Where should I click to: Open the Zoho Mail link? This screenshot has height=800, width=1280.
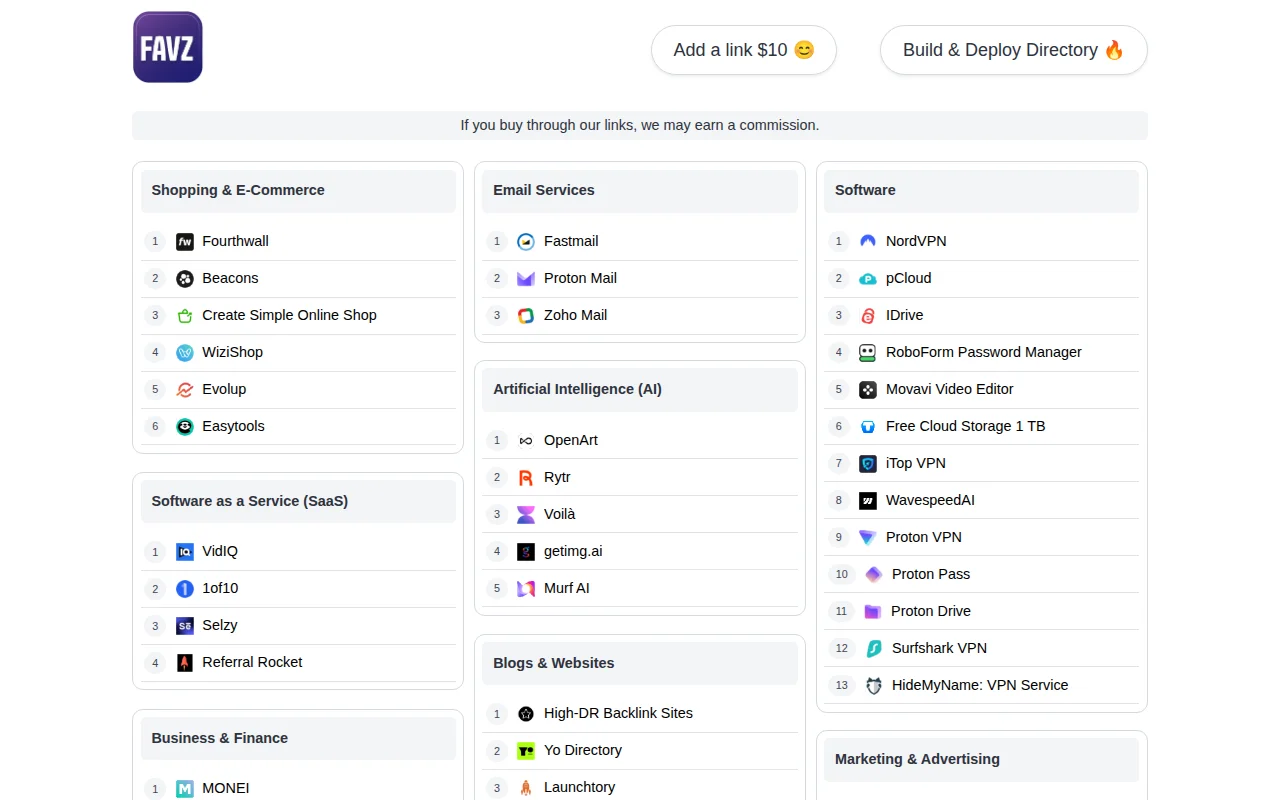click(x=575, y=315)
